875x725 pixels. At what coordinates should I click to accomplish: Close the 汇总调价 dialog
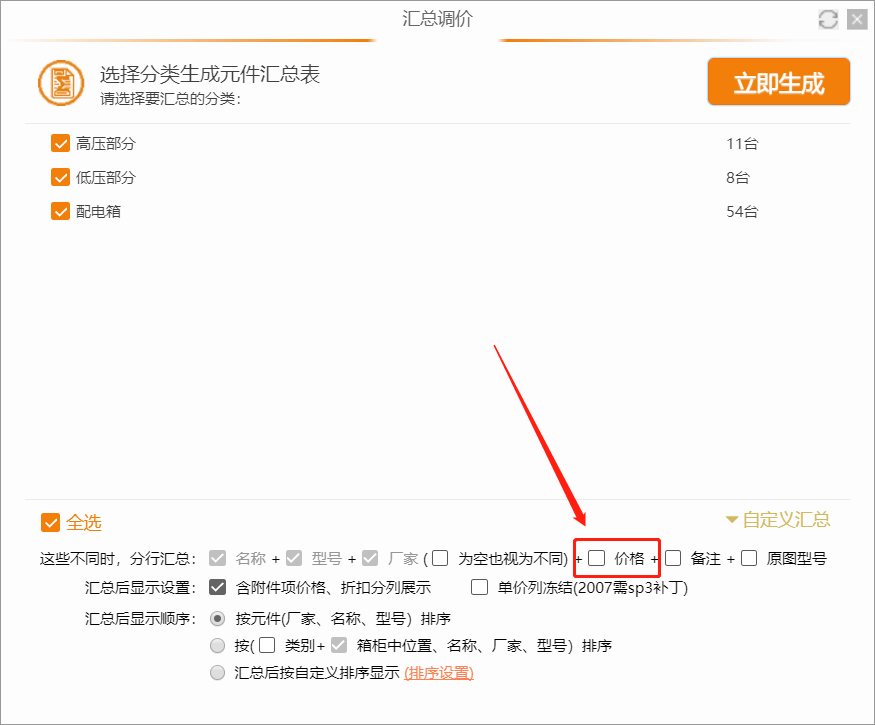click(x=857, y=20)
